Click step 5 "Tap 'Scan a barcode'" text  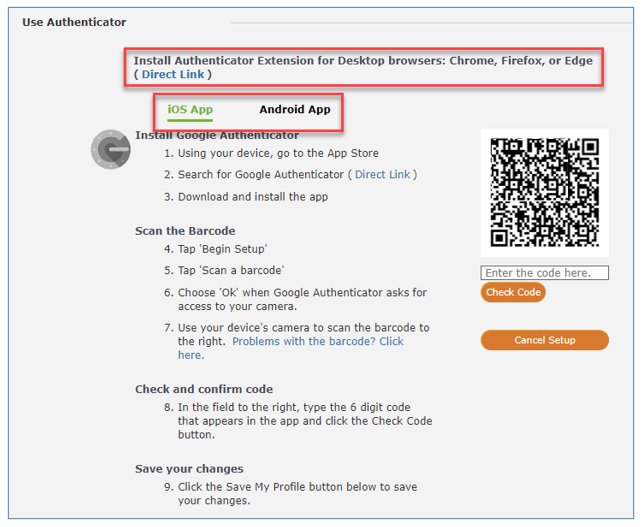pos(231,271)
